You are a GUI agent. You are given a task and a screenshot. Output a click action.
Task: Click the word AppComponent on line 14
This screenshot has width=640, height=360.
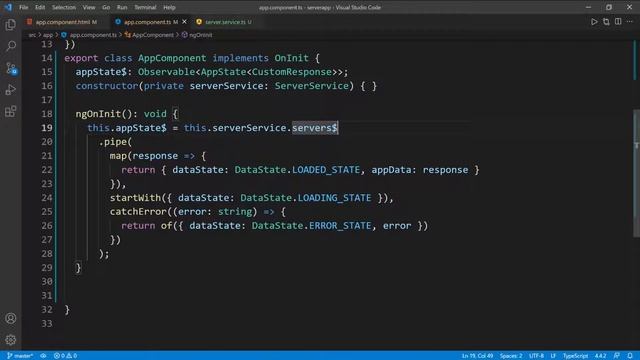pyautogui.click(x=172, y=58)
